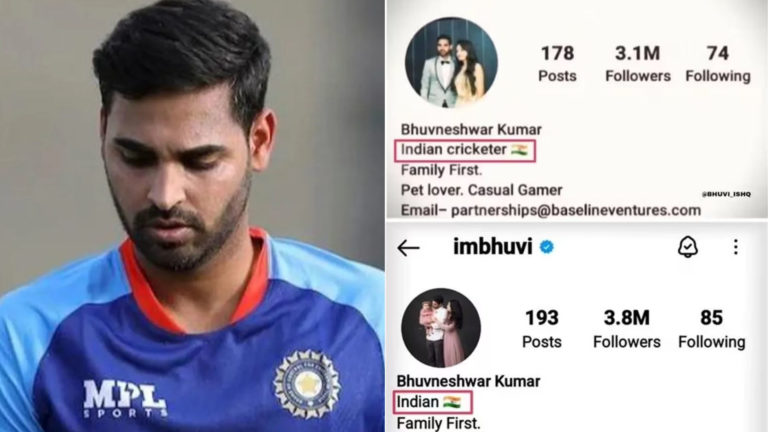This screenshot has height=432, width=768.
Task: Select the highlighted Indian cricketer bio line
Action: 465,150
